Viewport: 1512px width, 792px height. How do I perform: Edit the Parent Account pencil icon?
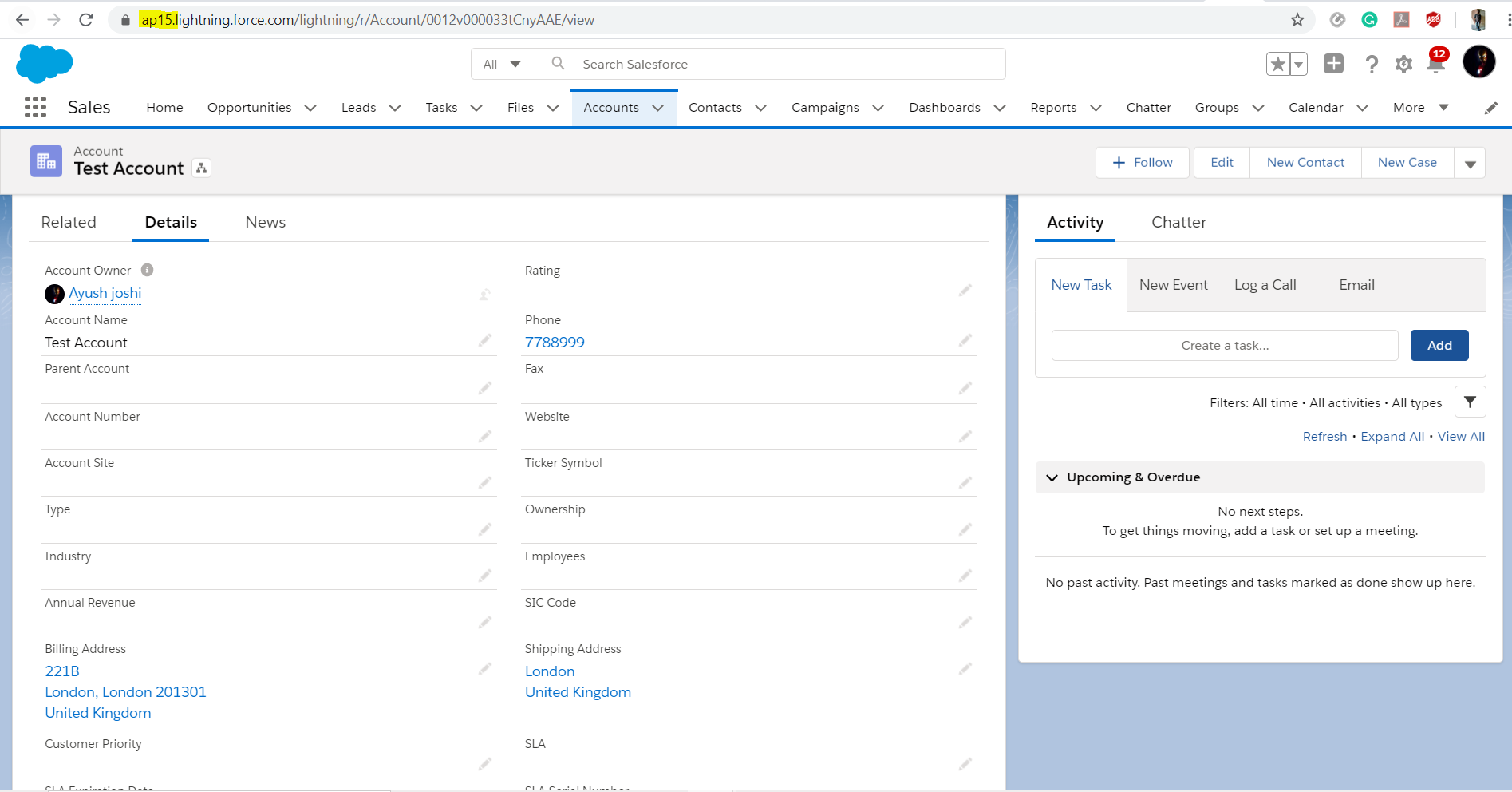click(484, 388)
